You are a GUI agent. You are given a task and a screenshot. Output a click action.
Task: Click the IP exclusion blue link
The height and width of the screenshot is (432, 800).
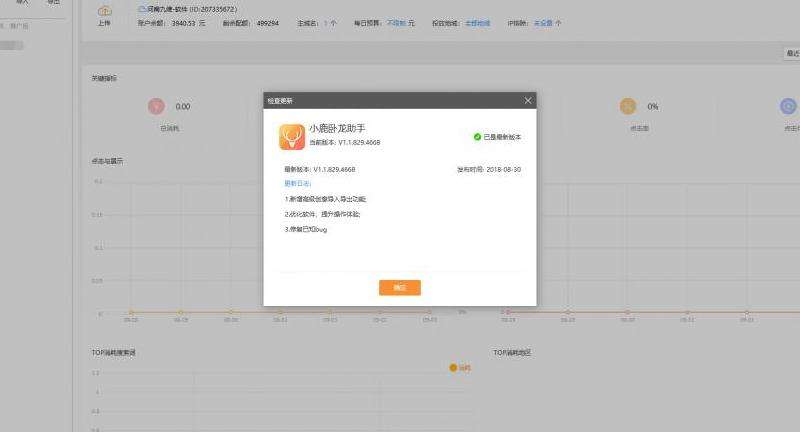coord(543,23)
